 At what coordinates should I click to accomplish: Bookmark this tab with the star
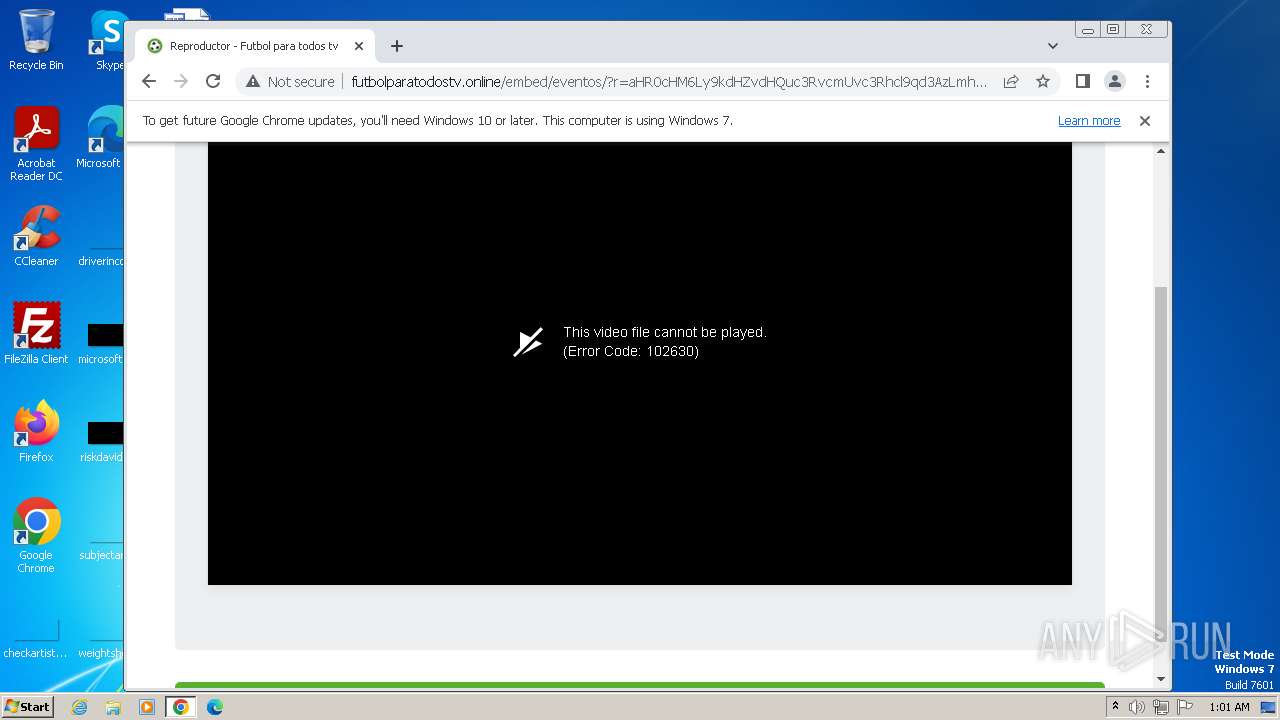(1043, 81)
